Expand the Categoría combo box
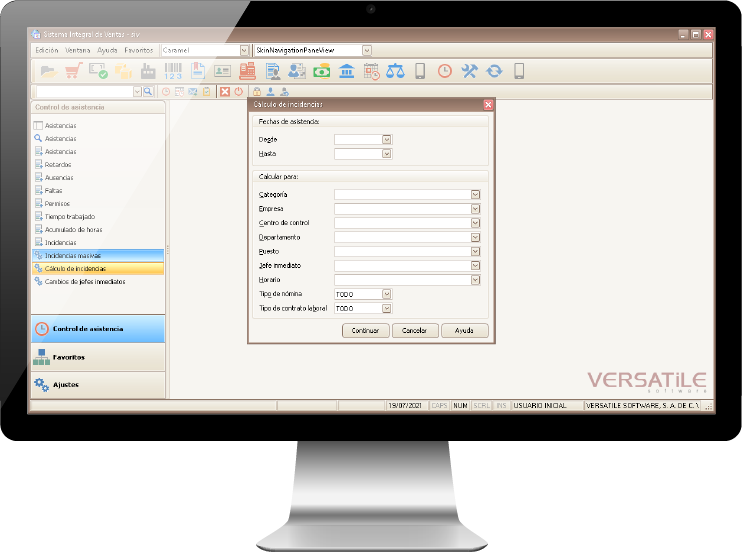The height and width of the screenshot is (552, 742). pyautogui.click(x=476, y=195)
